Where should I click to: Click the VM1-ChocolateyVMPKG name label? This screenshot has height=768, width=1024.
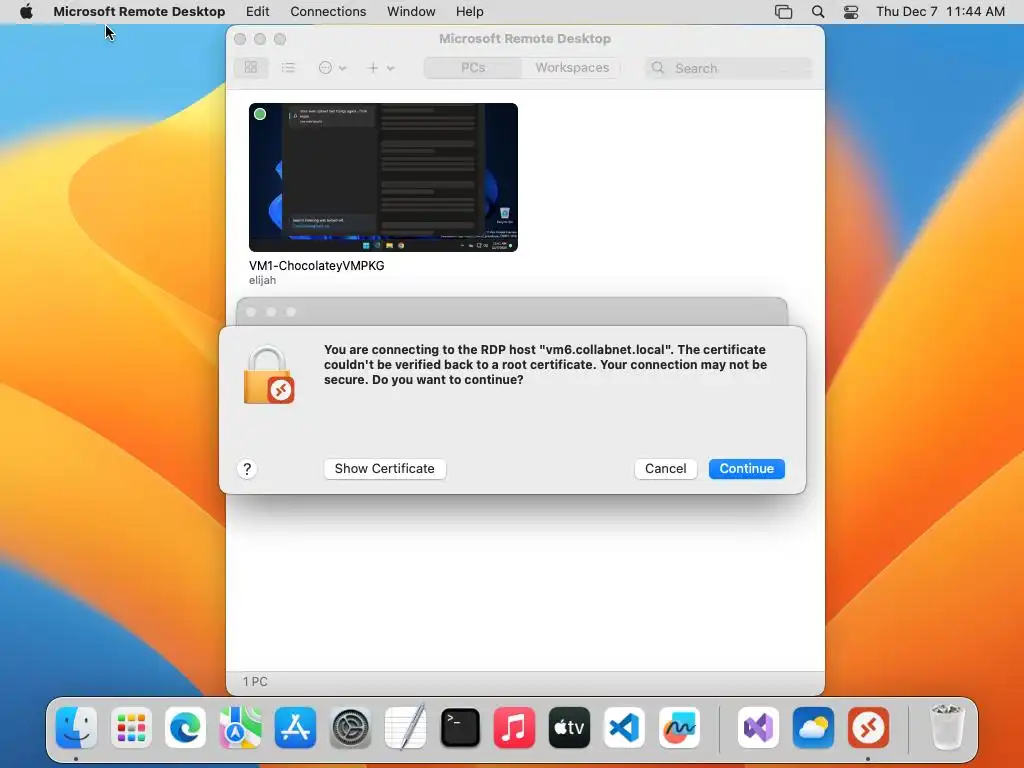pyautogui.click(x=317, y=265)
